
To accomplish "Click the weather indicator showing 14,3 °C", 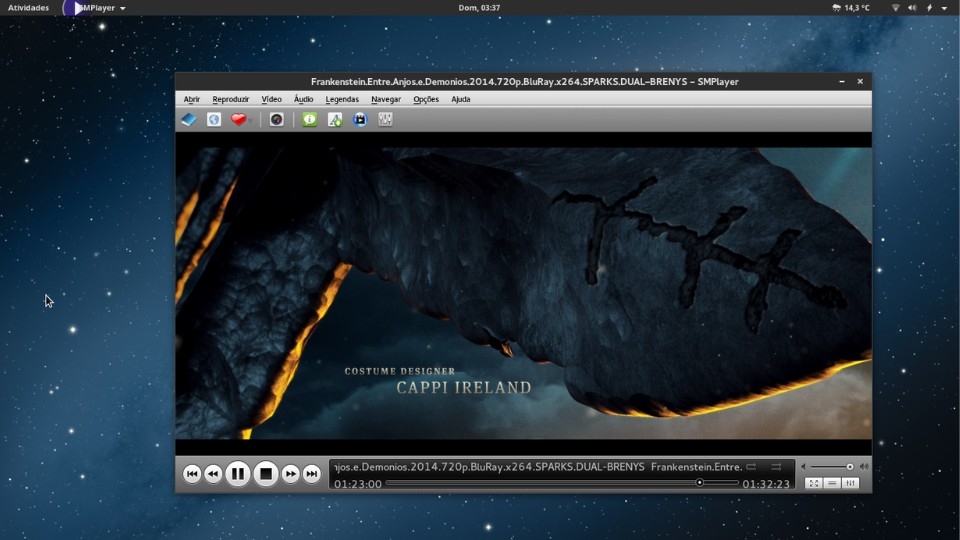I will point(851,8).
